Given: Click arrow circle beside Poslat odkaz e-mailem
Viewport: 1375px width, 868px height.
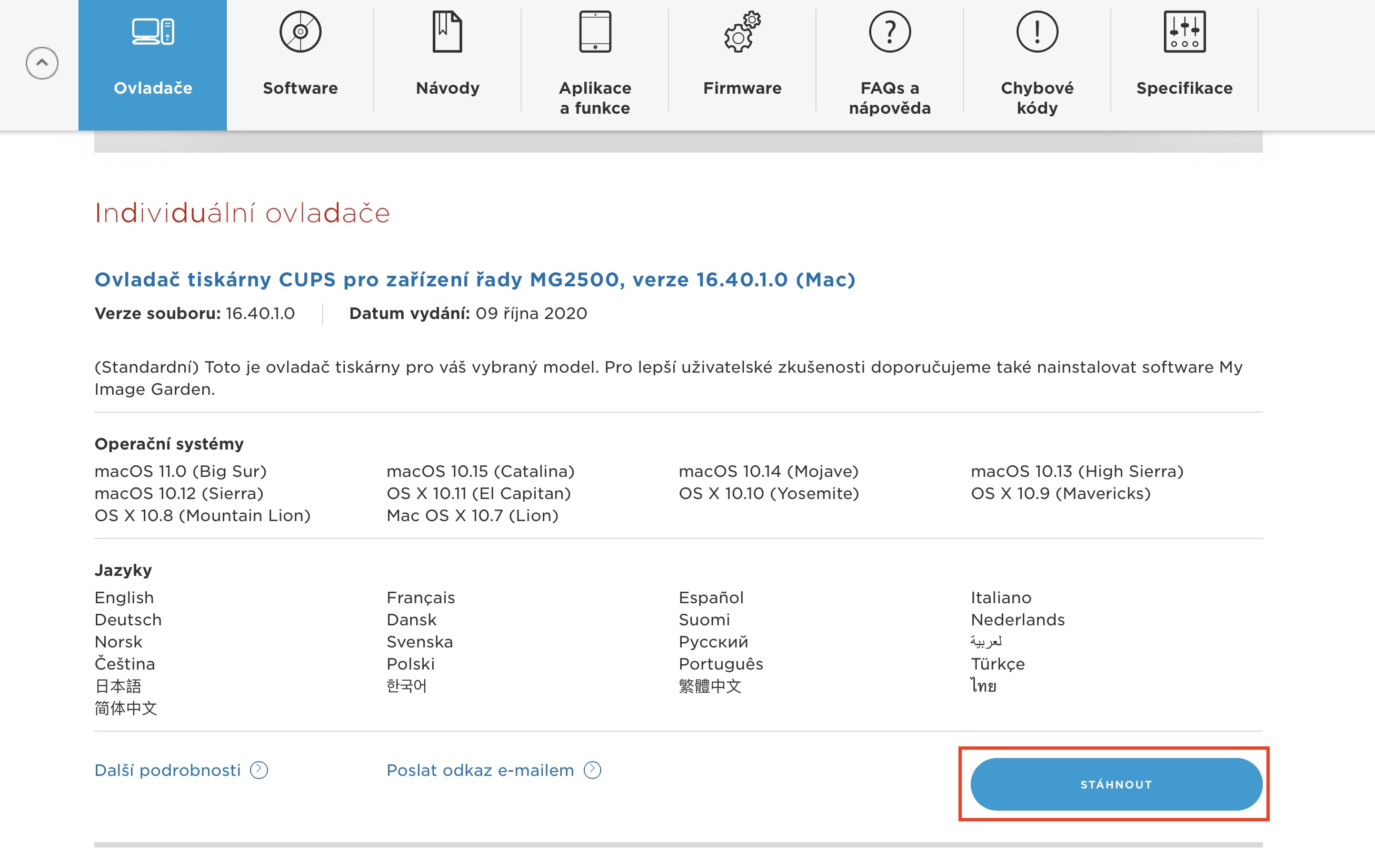Looking at the screenshot, I should click(x=592, y=770).
